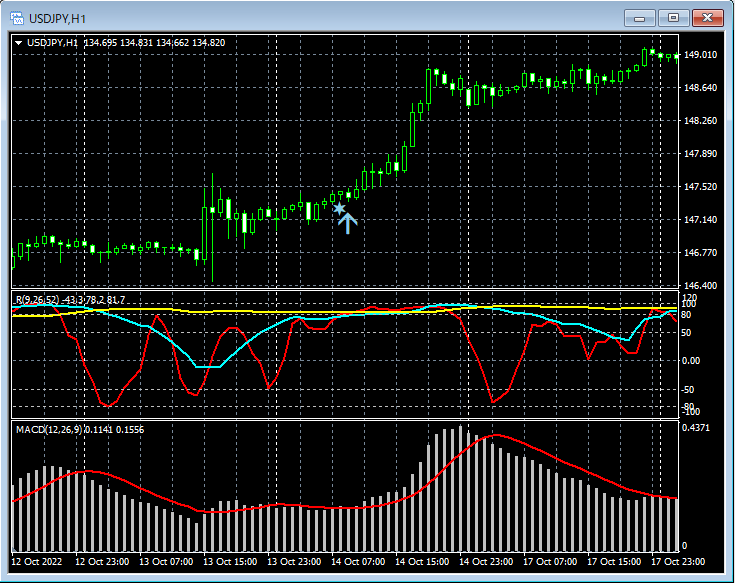The height and width of the screenshot is (583, 736).
Task: Click the 14 Oct 15:00 time label
Action: (x=420, y=562)
